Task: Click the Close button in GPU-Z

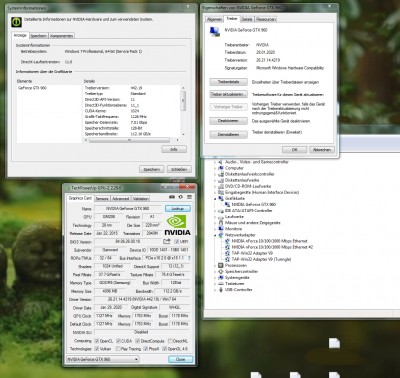Action: pyautogui.click(x=180, y=359)
